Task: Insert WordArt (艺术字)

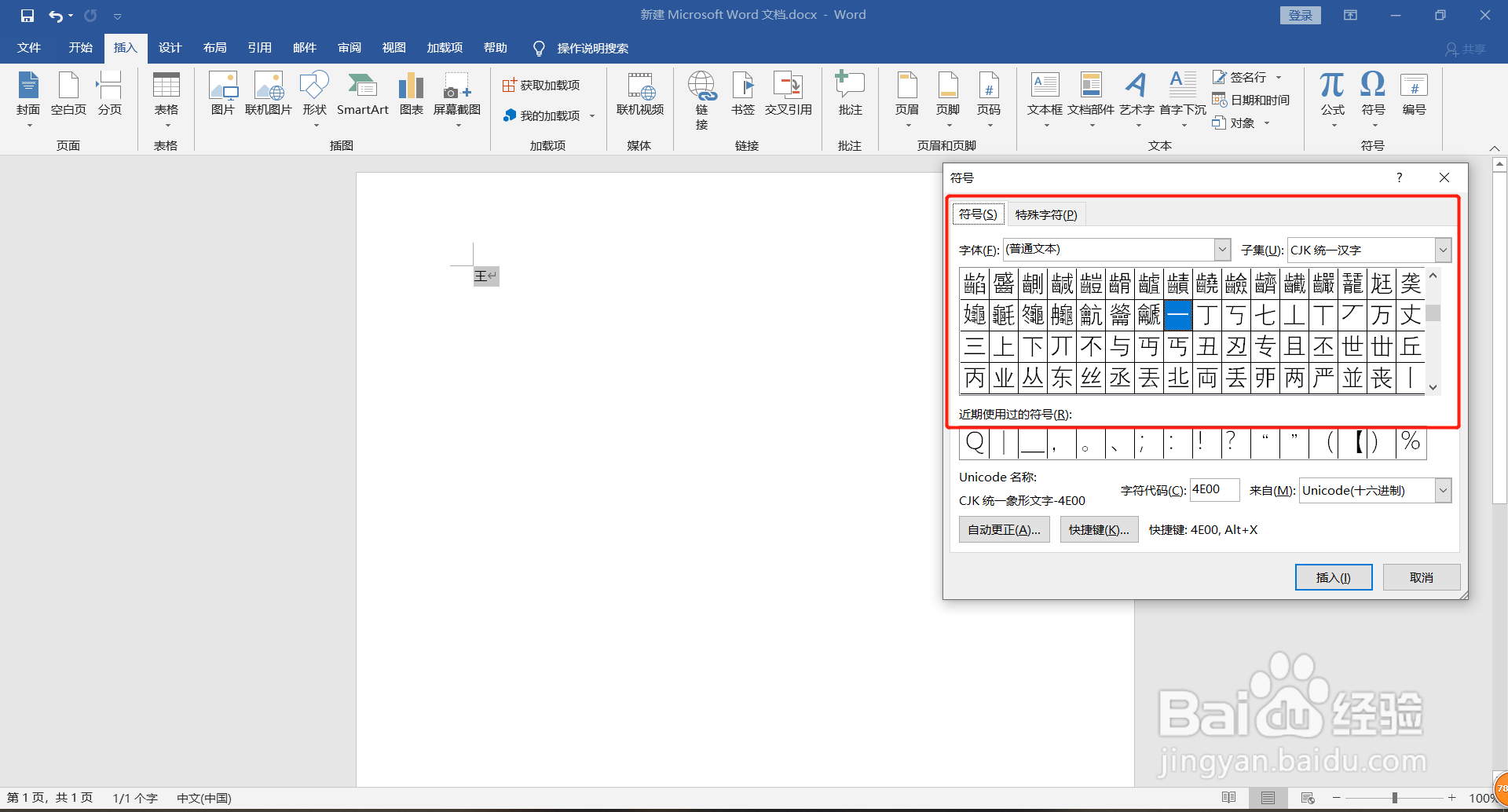Action: 1136,98
